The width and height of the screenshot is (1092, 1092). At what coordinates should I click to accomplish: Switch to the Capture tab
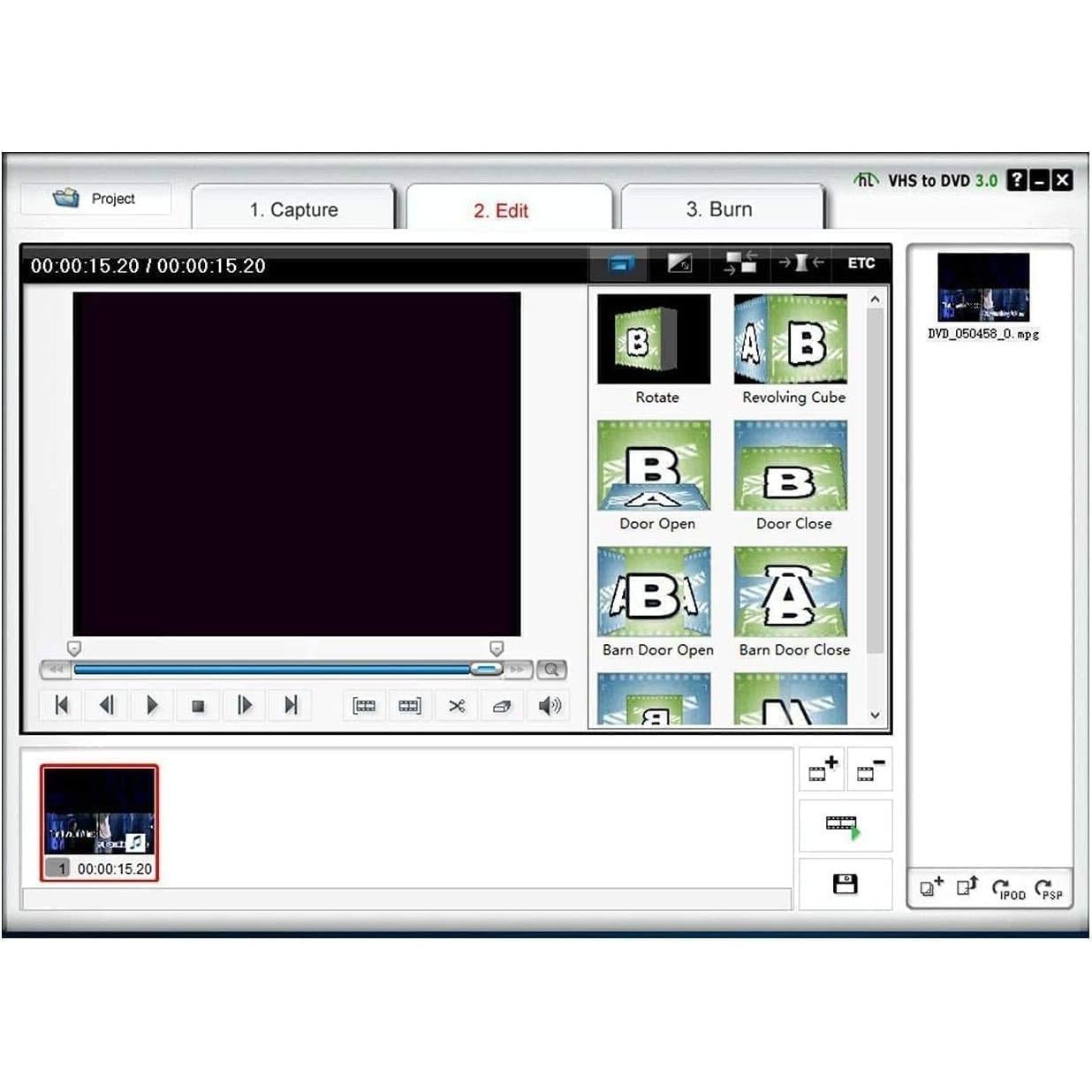tap(294, 209)
